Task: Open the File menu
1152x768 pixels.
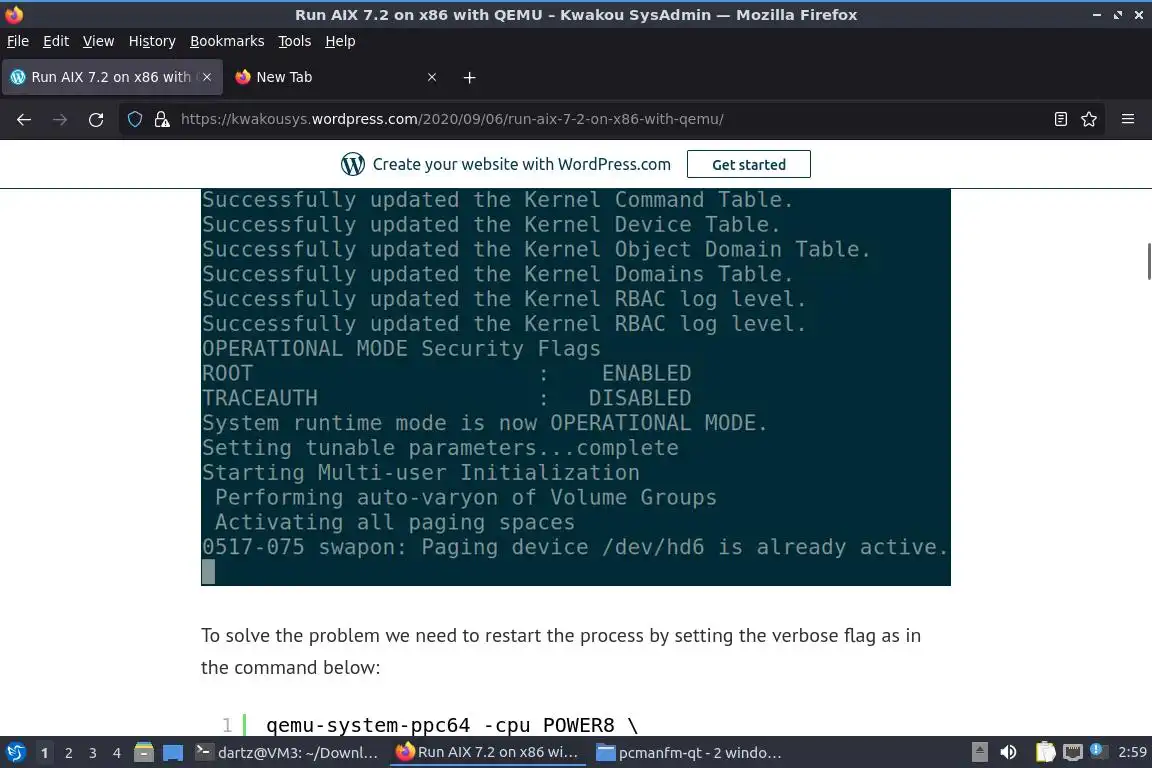Action: tap(18, 41)
